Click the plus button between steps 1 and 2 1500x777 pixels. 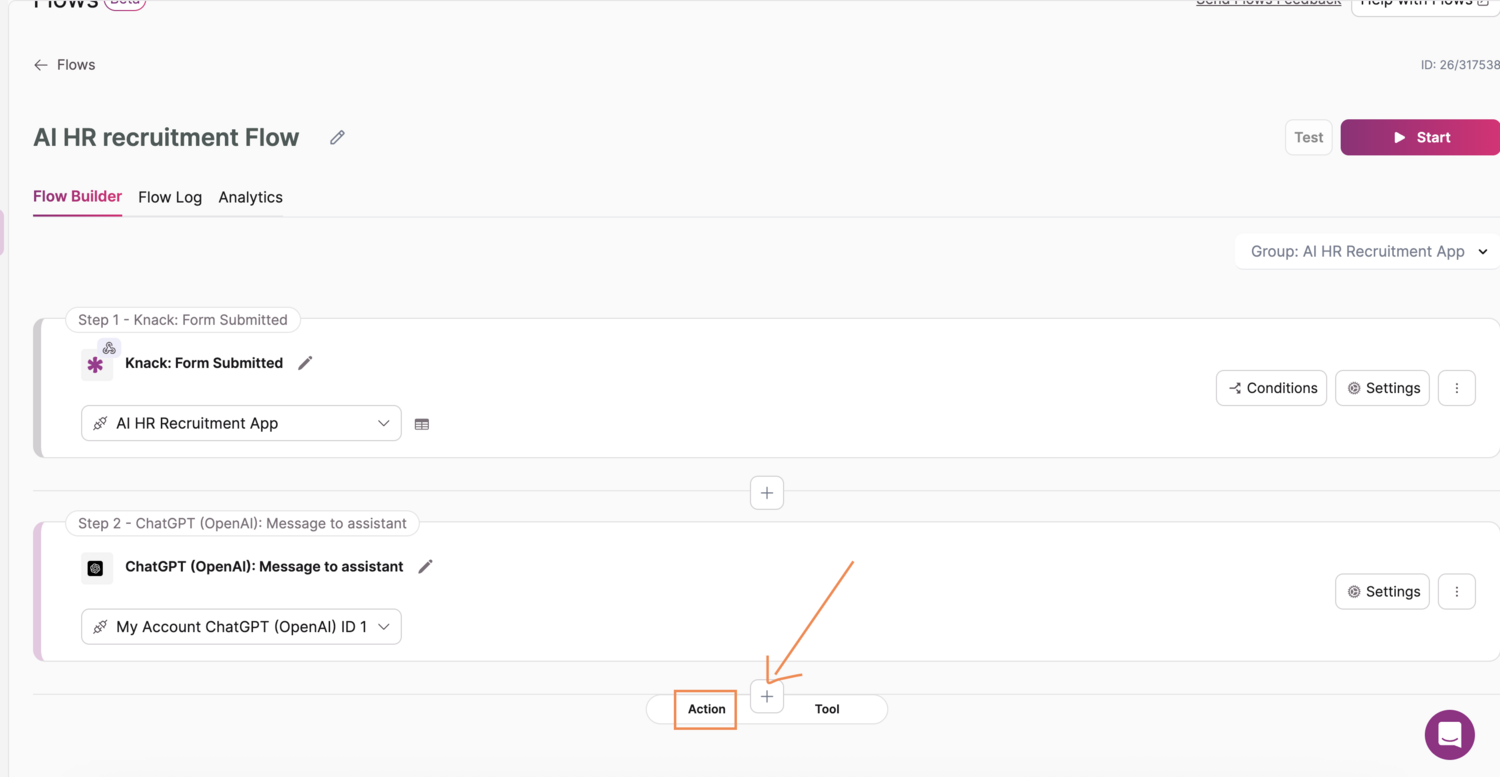click(767, 493)
